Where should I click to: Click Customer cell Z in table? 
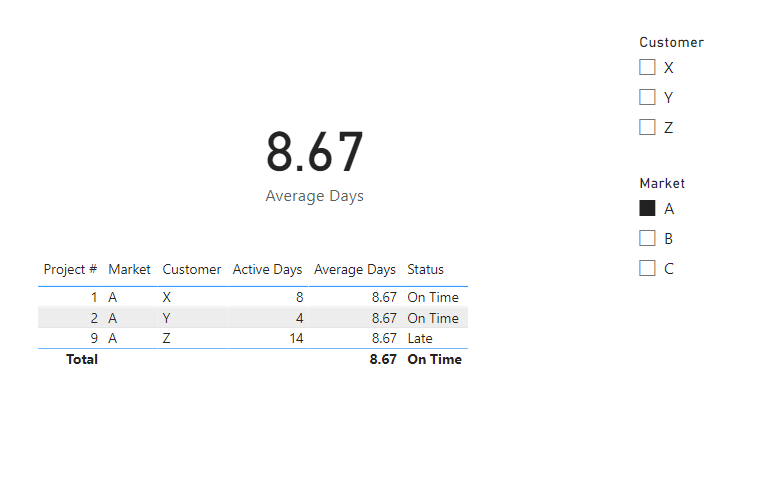click(167, 338)
